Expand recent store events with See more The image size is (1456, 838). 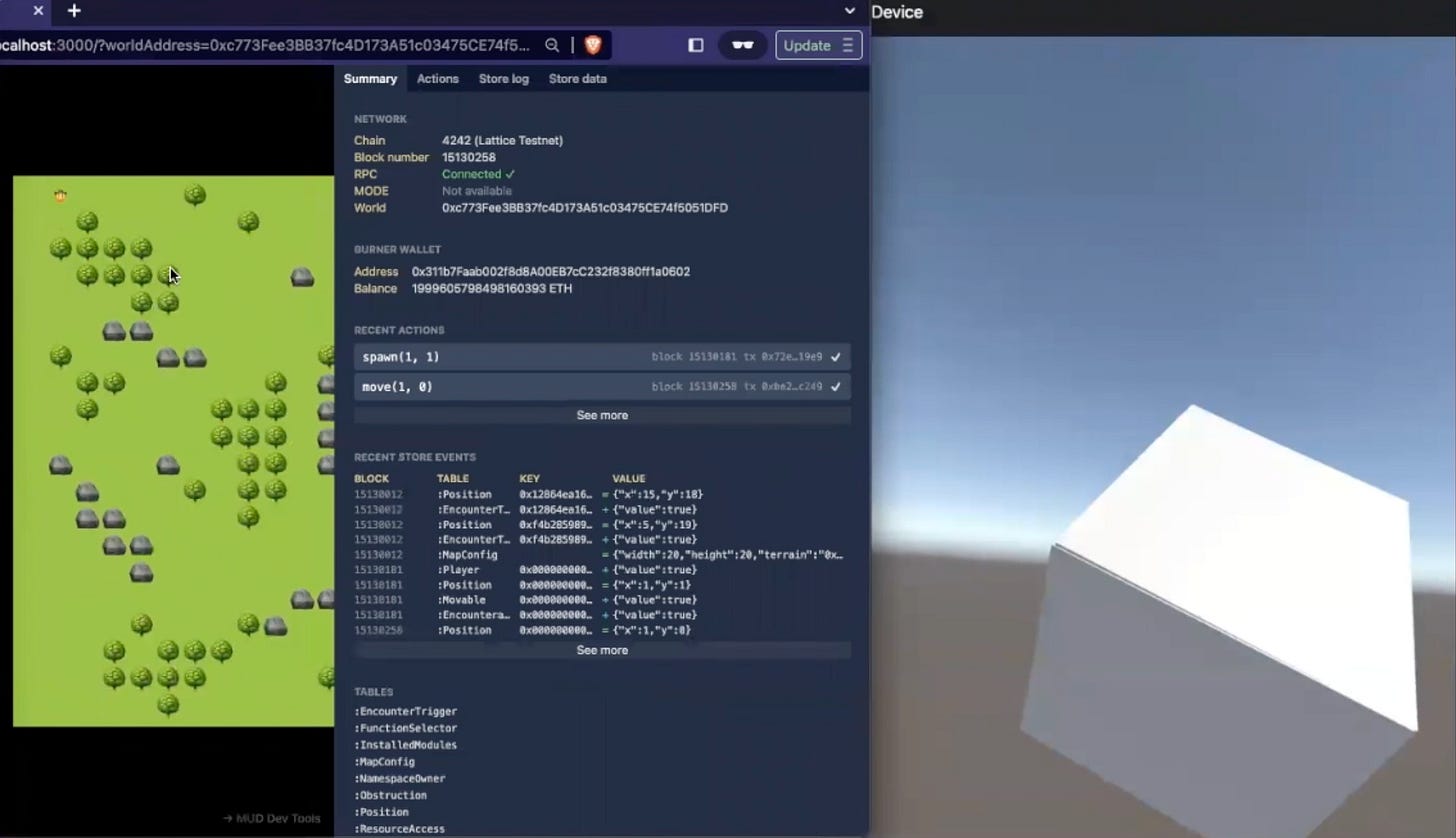[601, 649]
